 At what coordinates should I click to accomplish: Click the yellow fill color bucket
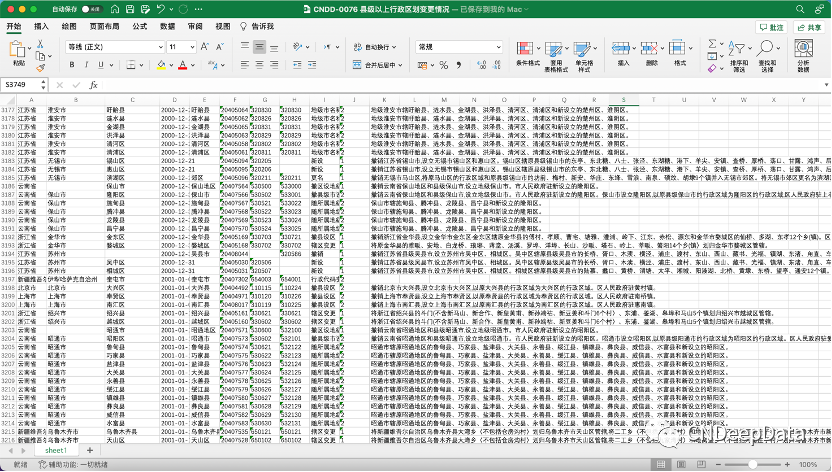[x=161, y=65]
